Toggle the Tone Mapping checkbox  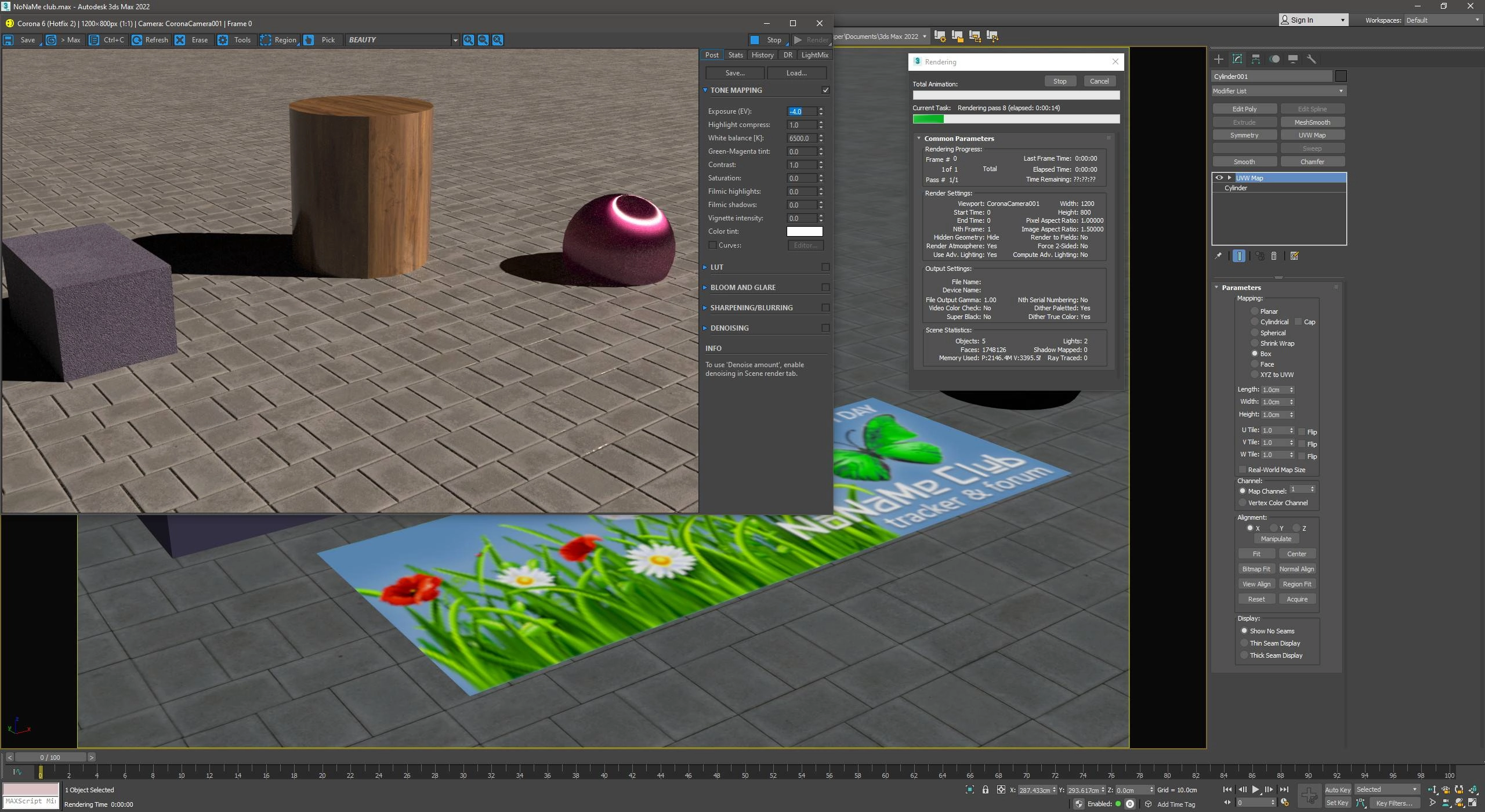pyautogui.click(x=825, y=90)
